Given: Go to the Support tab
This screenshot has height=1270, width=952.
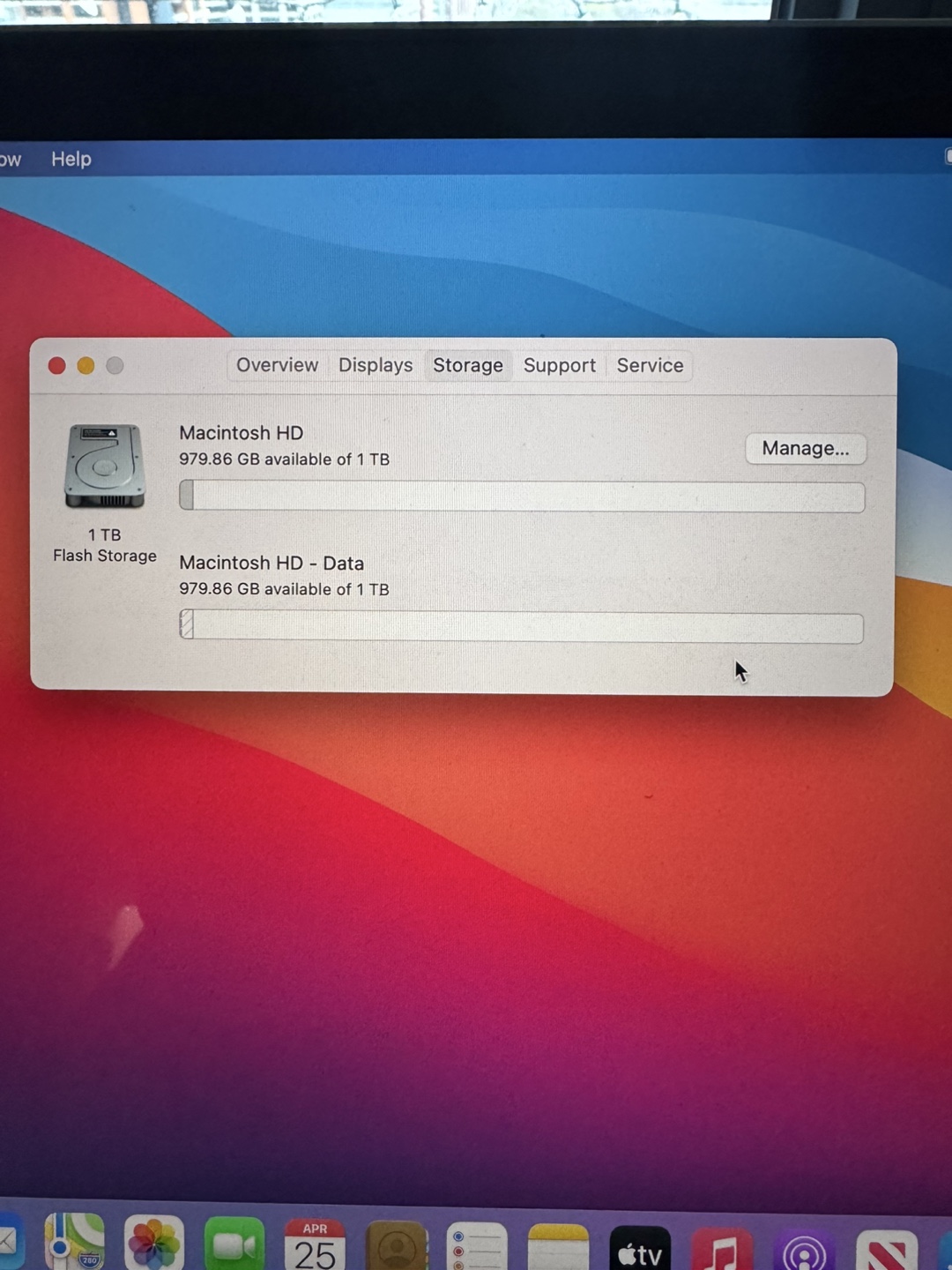Looking at the screenshot, I should pos(560,365).
